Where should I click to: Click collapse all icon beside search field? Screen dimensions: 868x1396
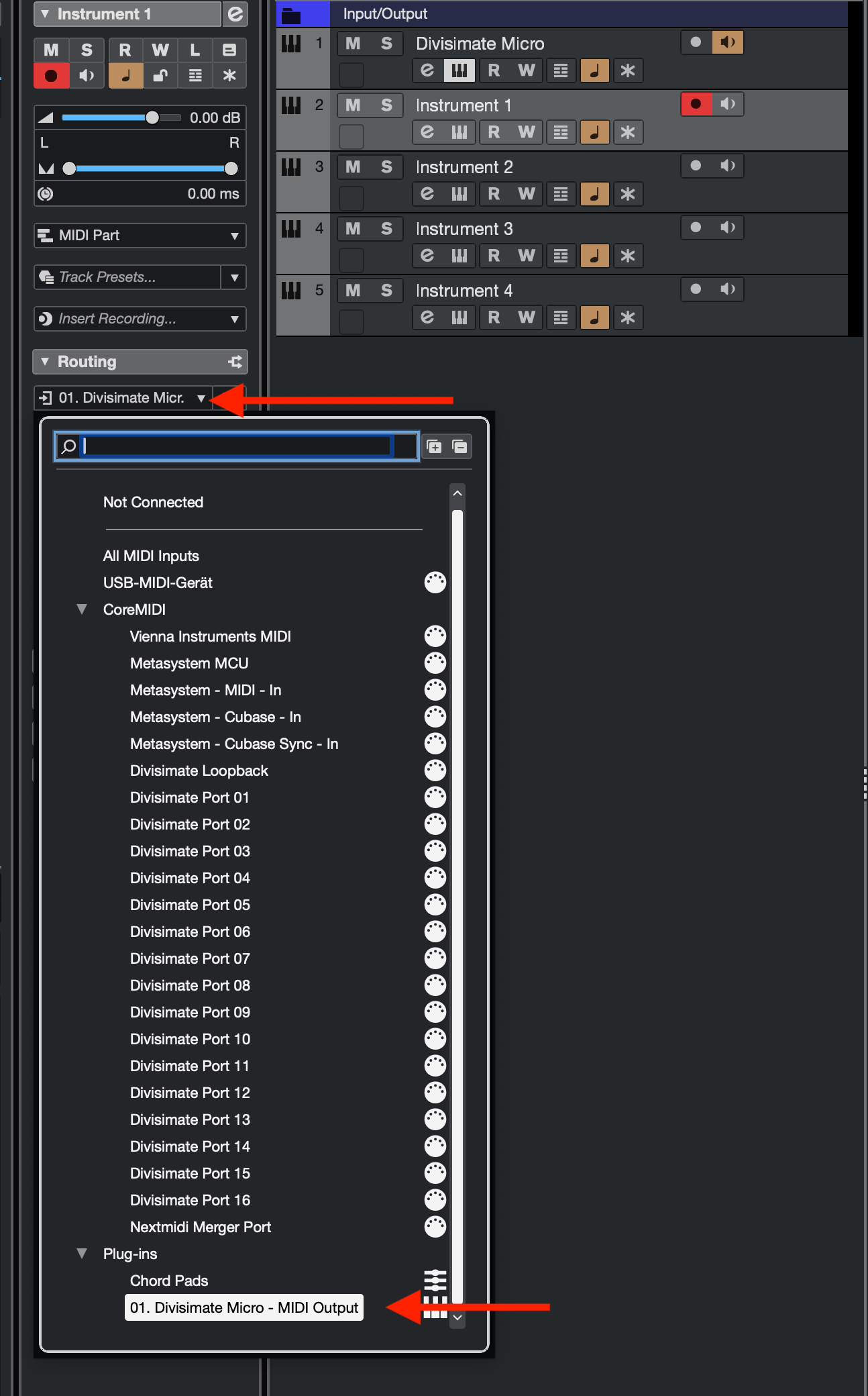click(460, 447)
